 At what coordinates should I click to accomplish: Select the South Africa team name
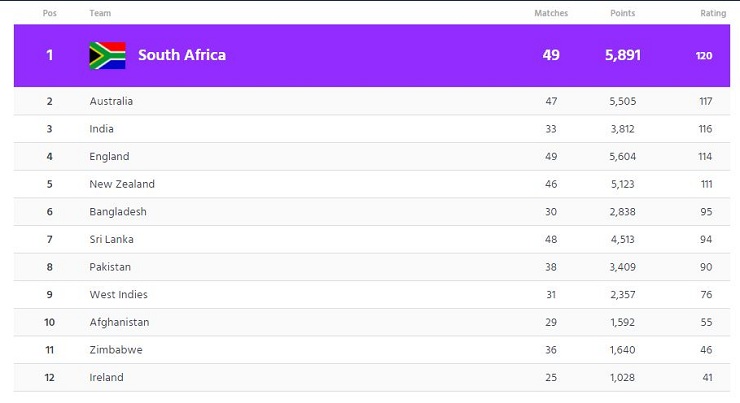tap(182, 55)
